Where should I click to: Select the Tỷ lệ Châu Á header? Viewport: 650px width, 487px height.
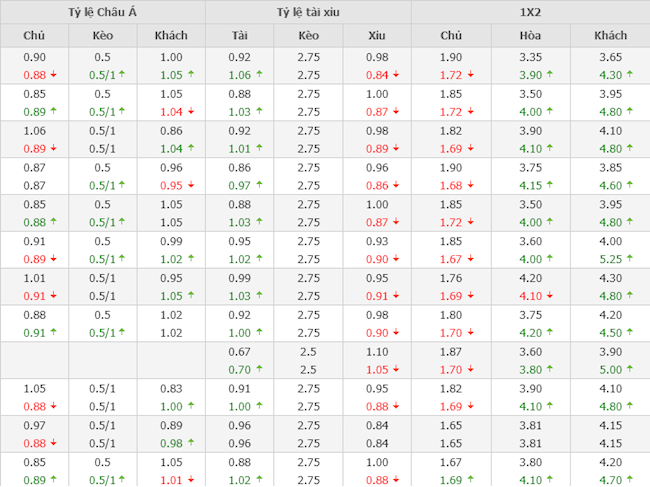103,12
